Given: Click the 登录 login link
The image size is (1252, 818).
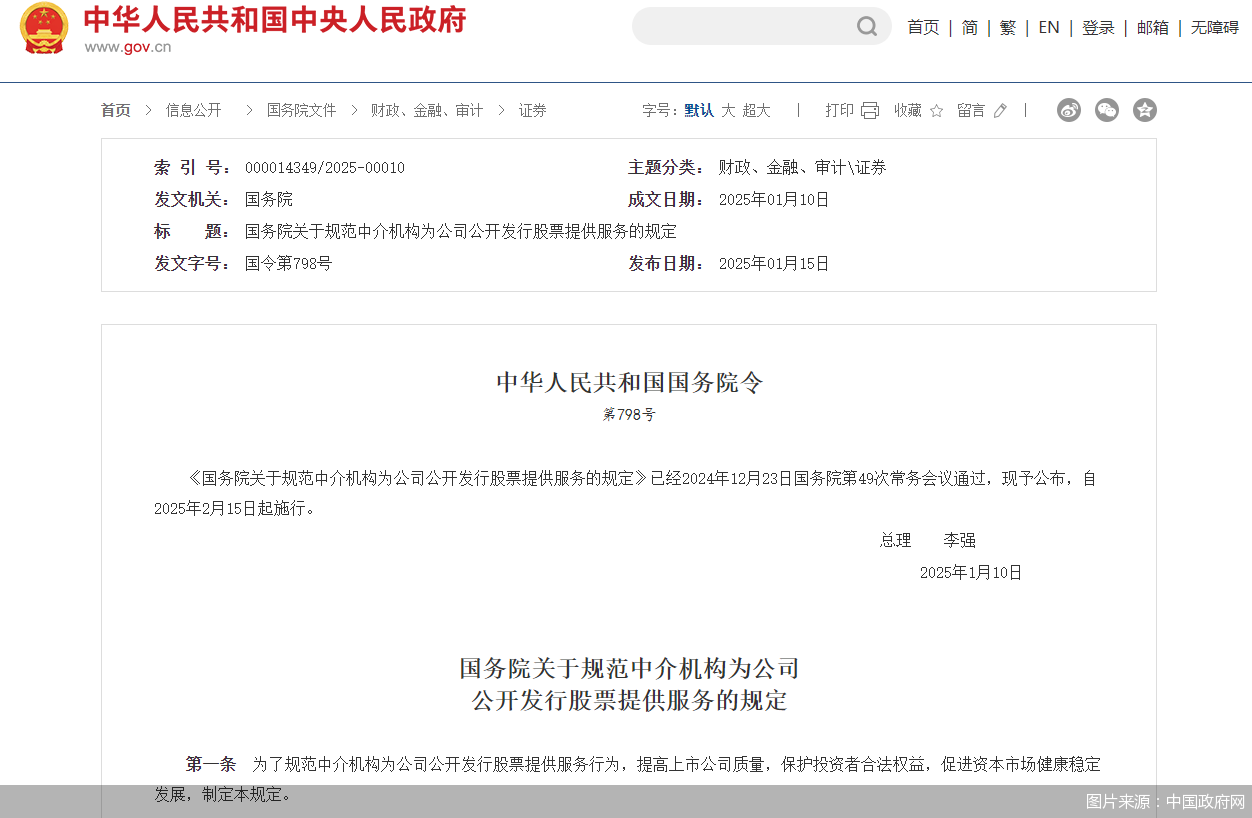Looking at the screenshot, I should pos(1098,28).
